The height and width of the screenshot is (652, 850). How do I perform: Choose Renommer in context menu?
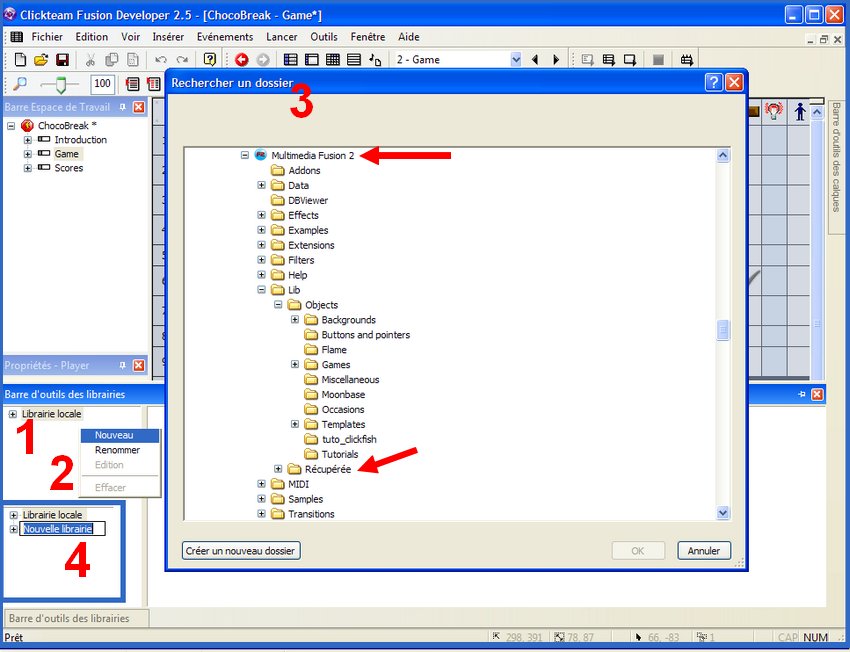(x=120, y=450)
